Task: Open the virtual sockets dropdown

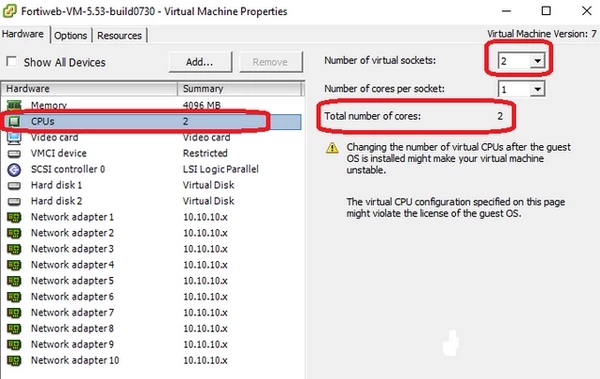Action: click(538, 60)
